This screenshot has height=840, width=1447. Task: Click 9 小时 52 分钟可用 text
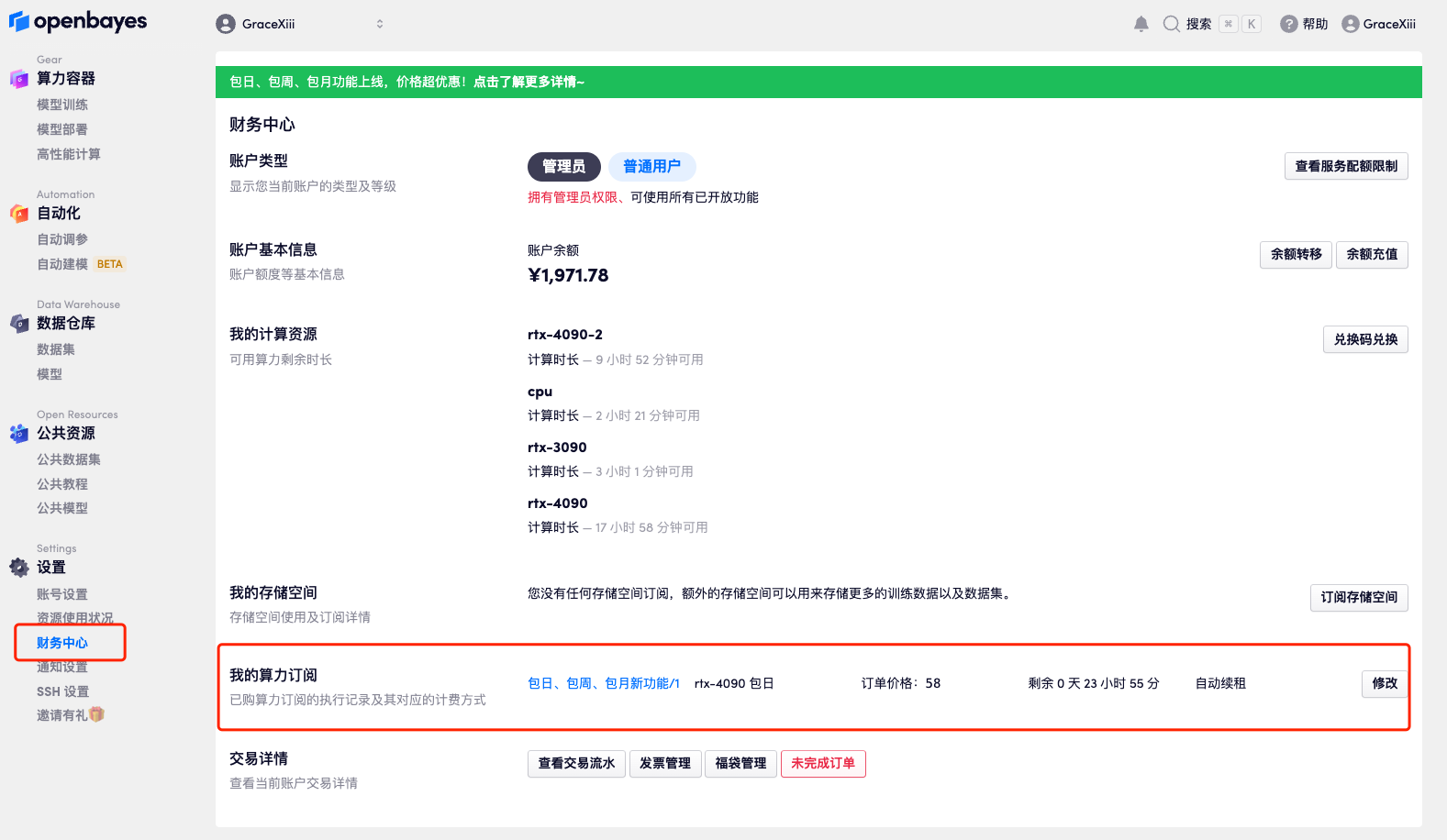650,359
